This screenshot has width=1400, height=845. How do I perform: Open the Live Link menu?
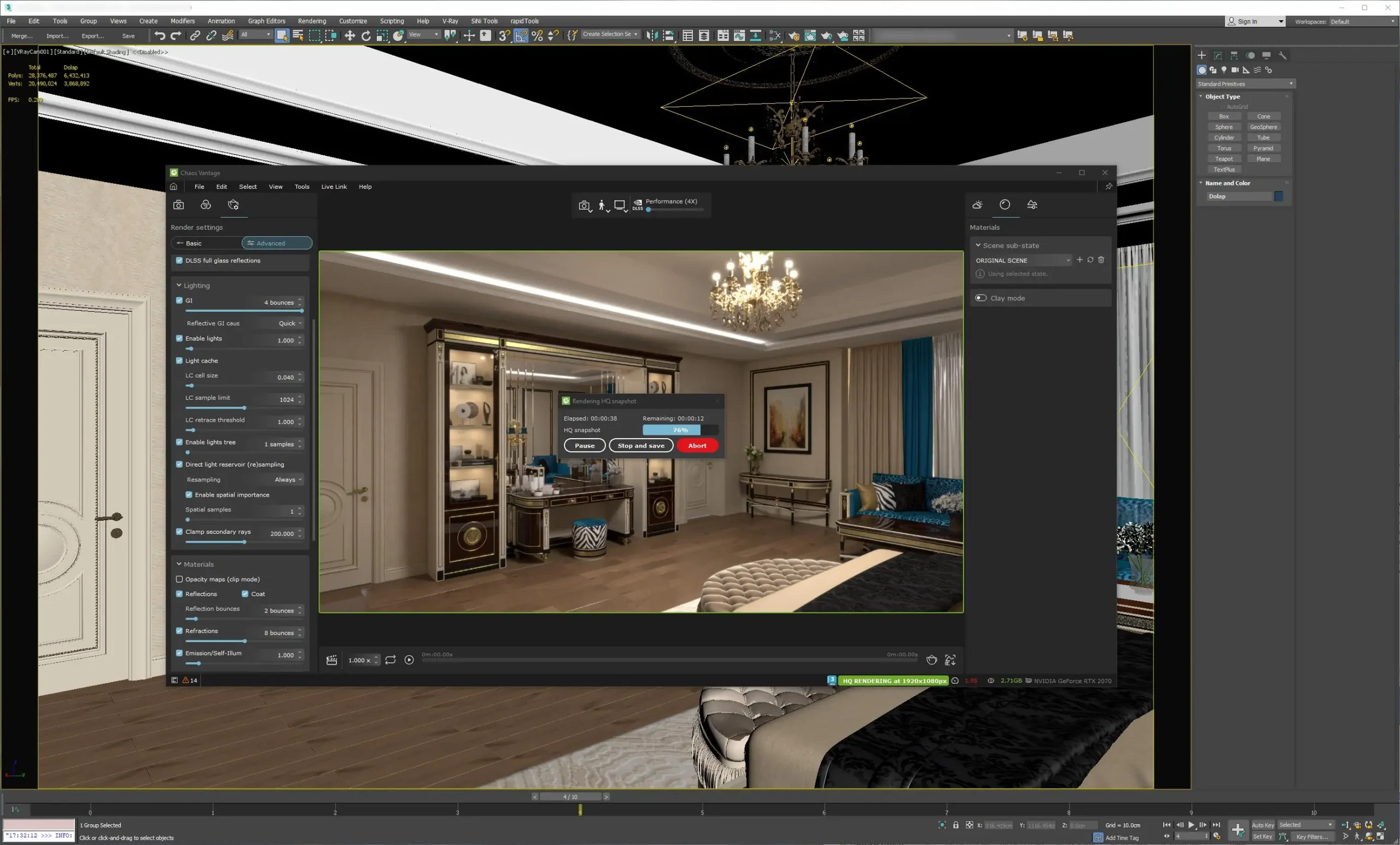point(334,187)
